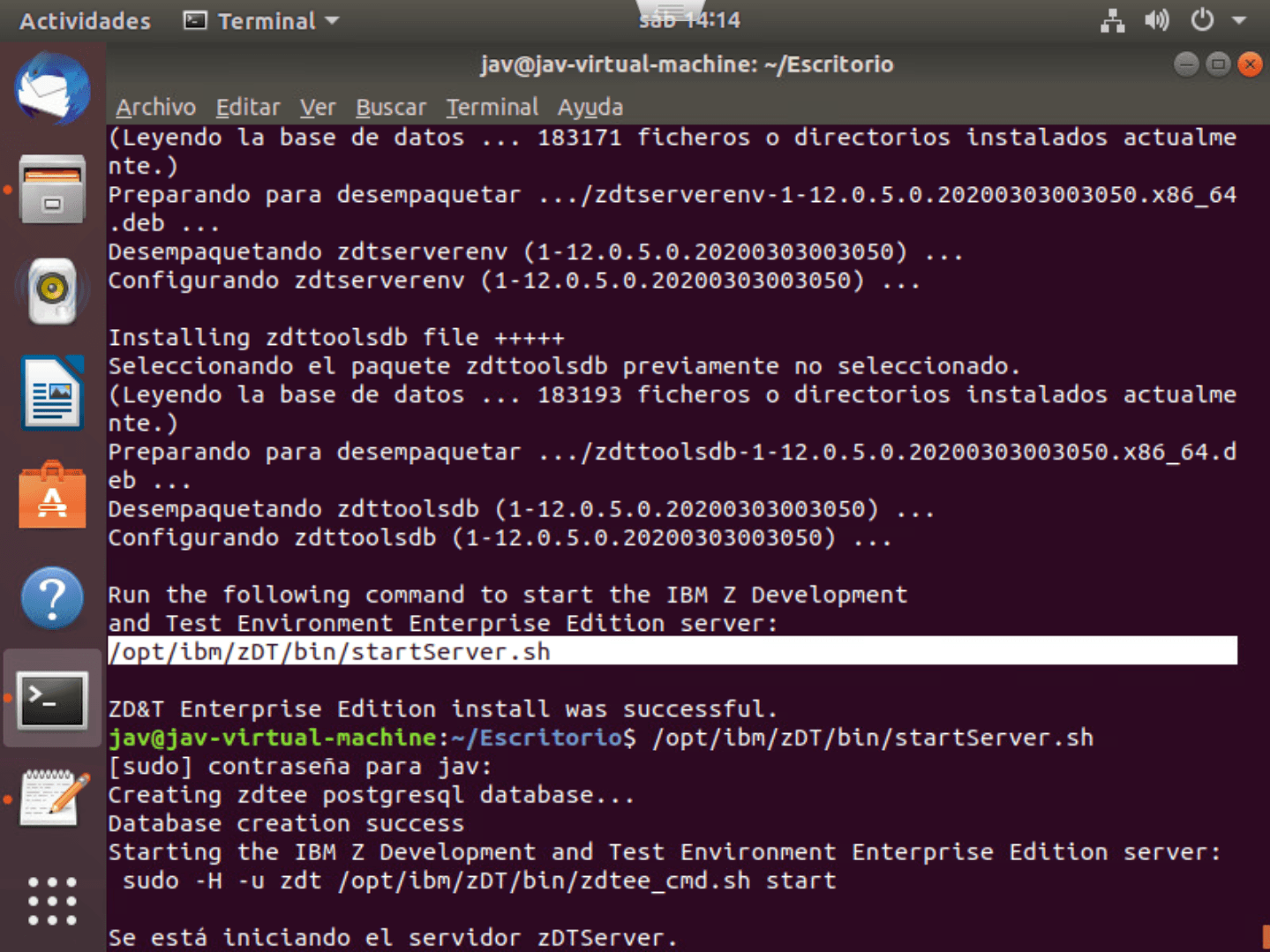Open the Files manager dock icon

52,190
